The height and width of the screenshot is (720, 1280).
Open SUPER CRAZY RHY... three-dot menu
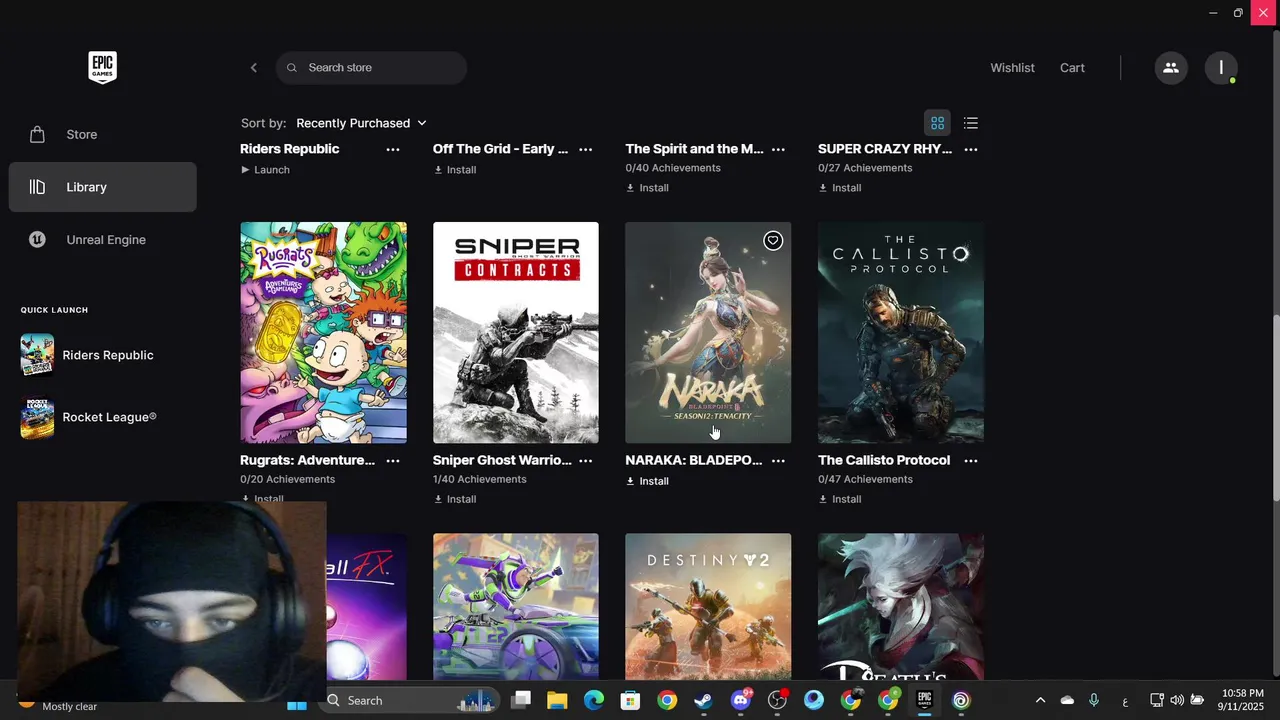click(x=971, y=149)
